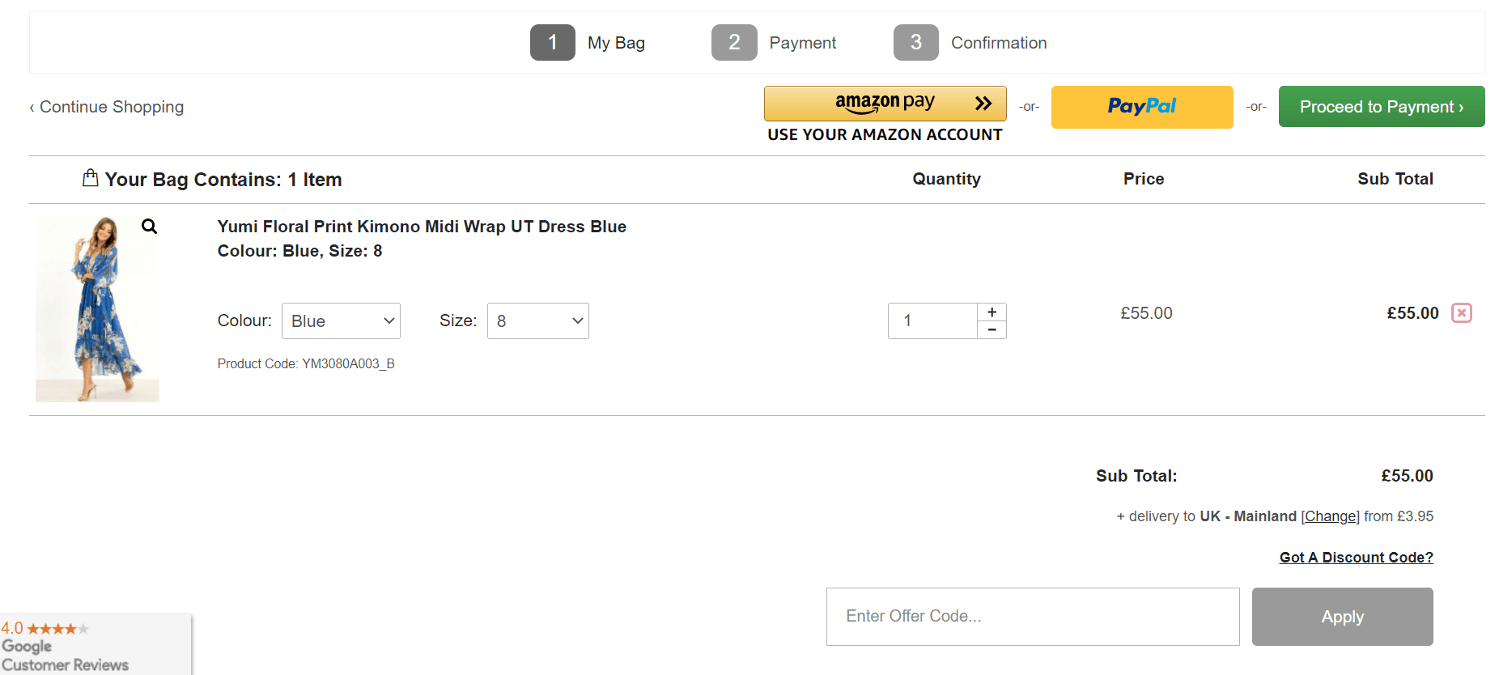This screenshot has width=1500, height=675.
Task: Click the Amazon Pay payment icon
Action: point(884,102)
